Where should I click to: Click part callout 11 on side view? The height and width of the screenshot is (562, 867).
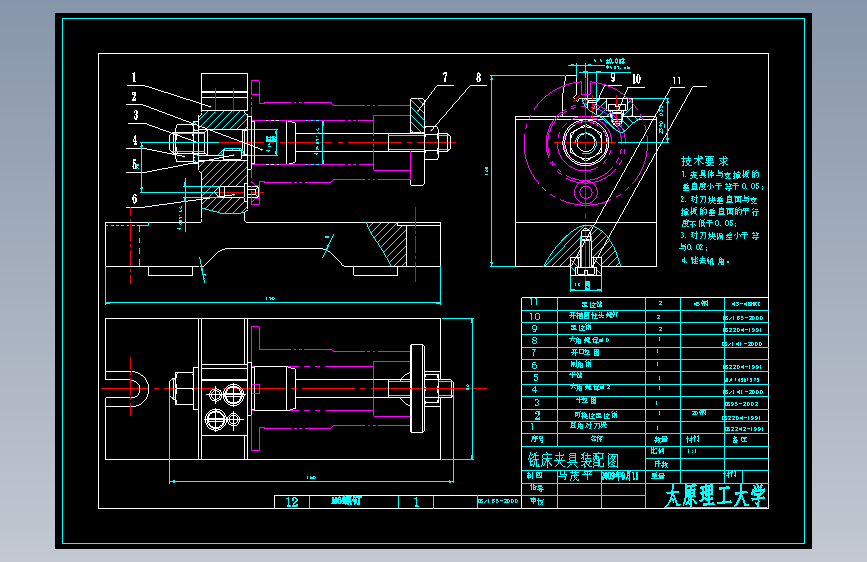click(x=677, y=81)
